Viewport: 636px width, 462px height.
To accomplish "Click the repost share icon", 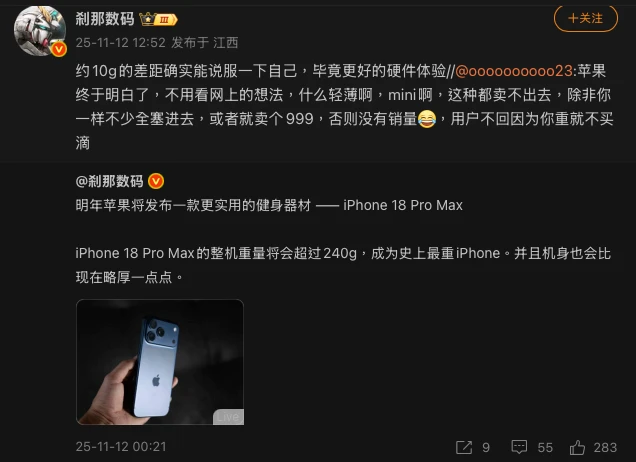I will (x=464, y=447).
